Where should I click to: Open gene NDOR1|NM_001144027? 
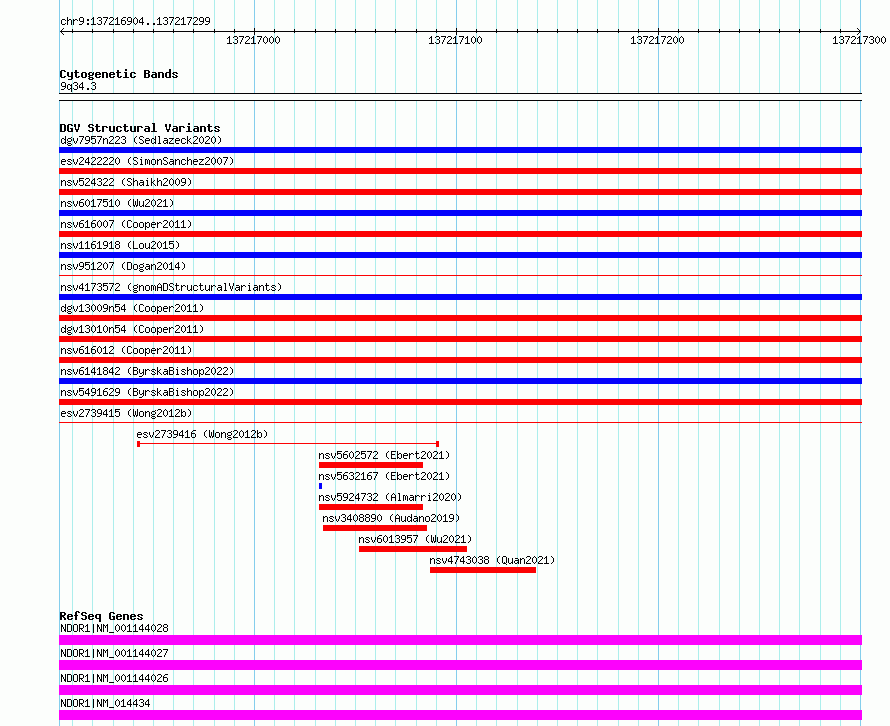(114, 653)
